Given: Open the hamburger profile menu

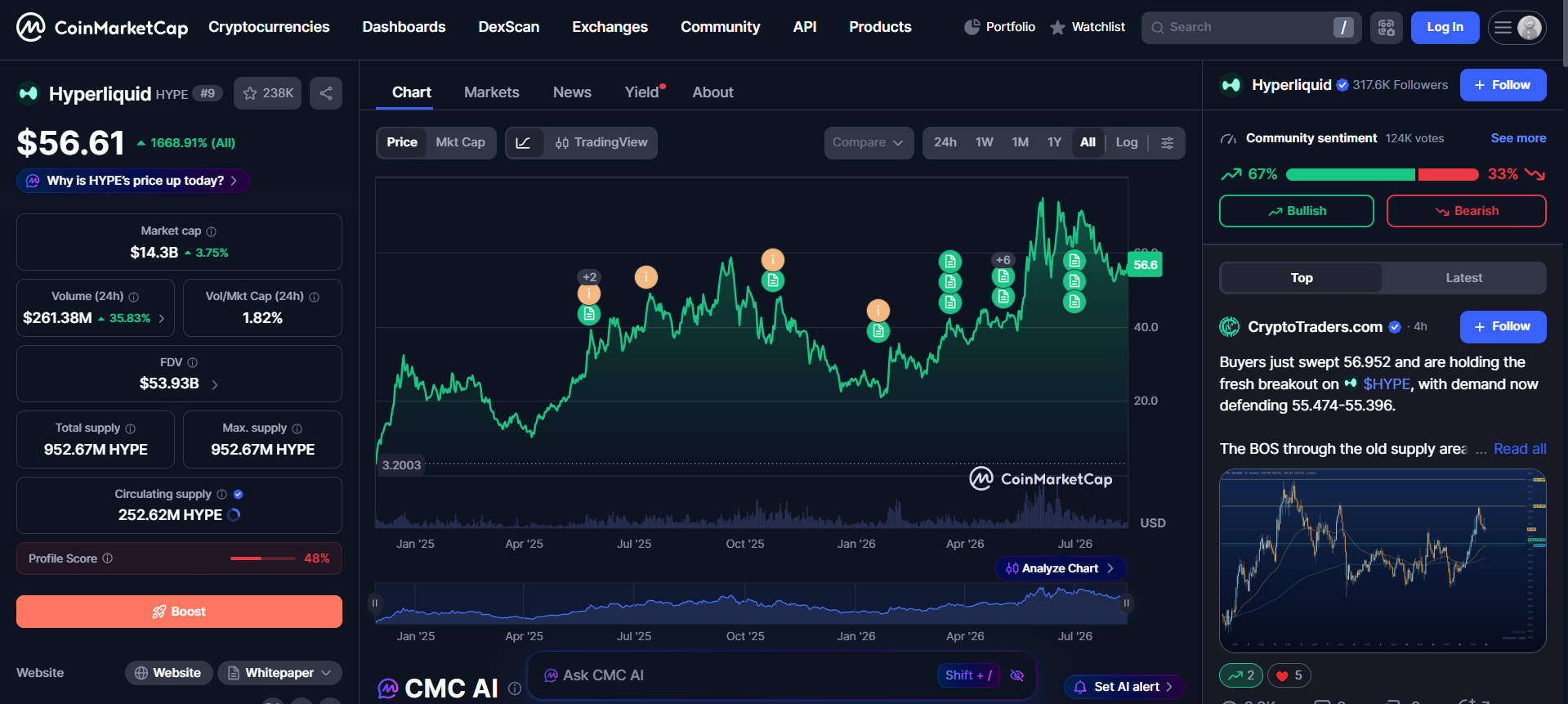Looking at the screenshot, I should (x=1517, y=28).
